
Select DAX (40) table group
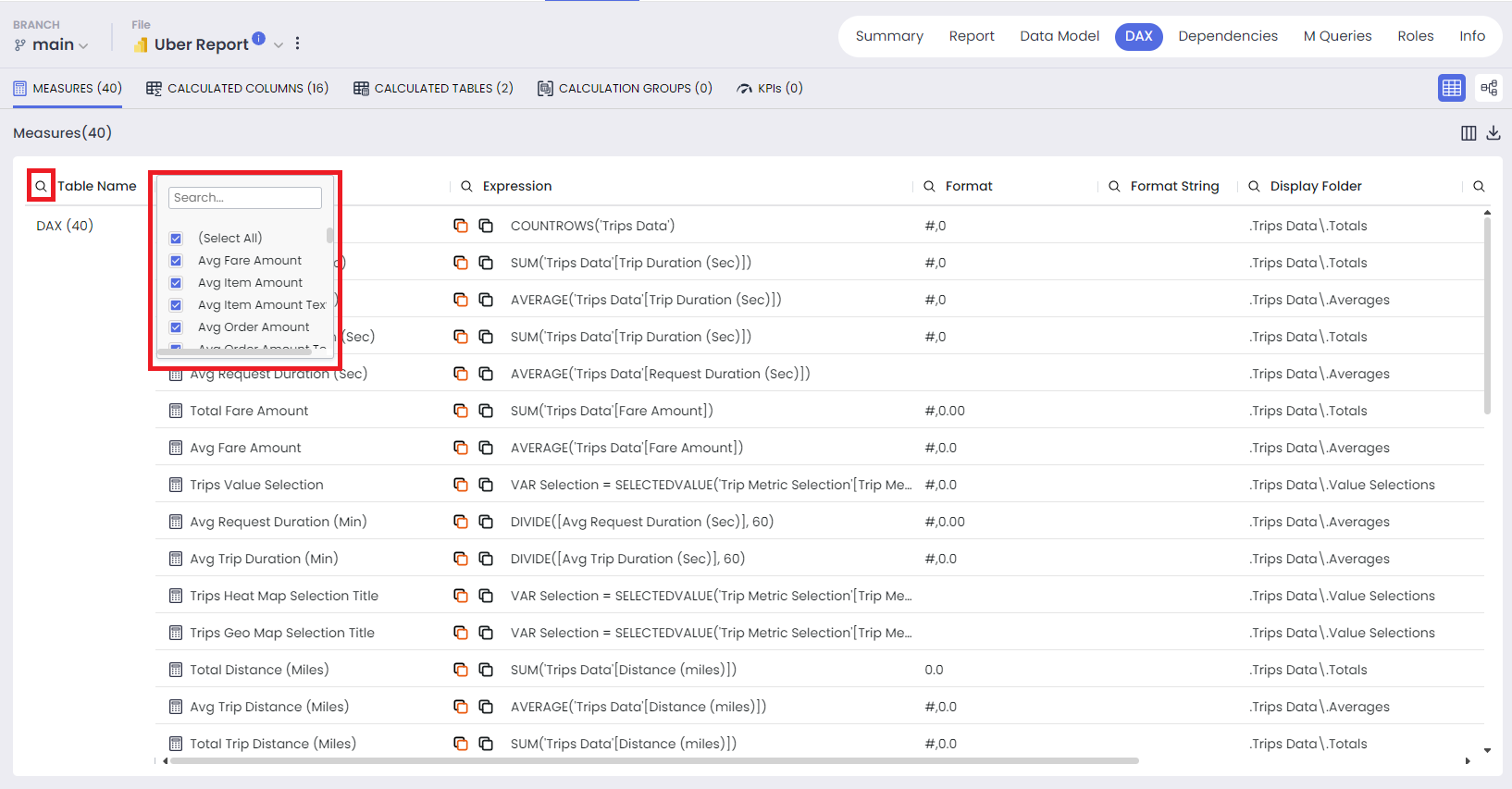65,226
